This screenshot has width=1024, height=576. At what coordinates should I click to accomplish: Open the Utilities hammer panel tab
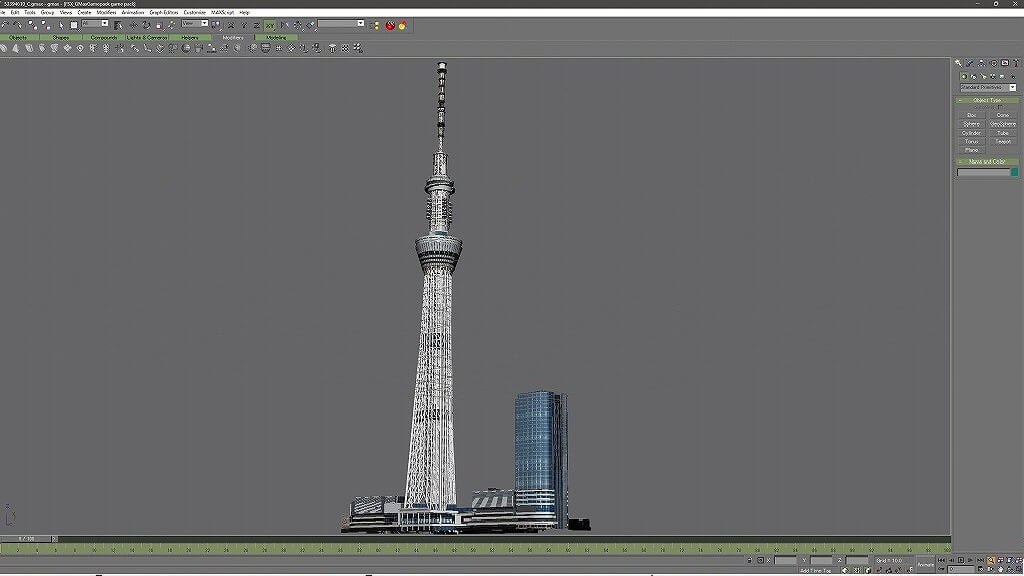(x=1016, y=63)
